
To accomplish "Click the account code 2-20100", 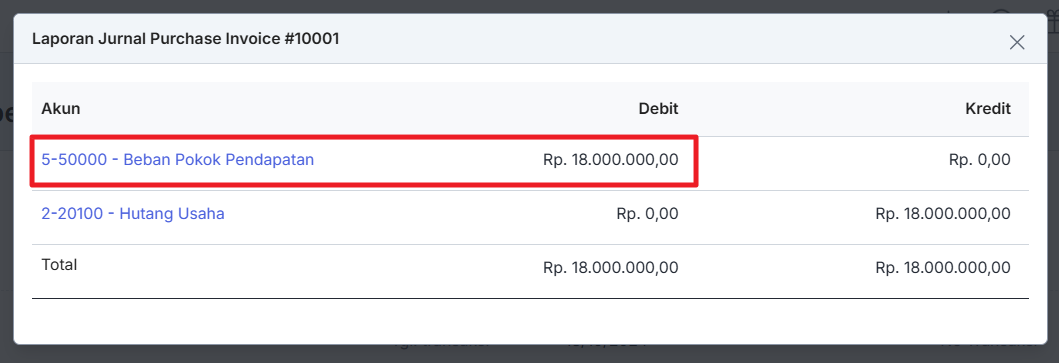I will click(x=72, y=214).
